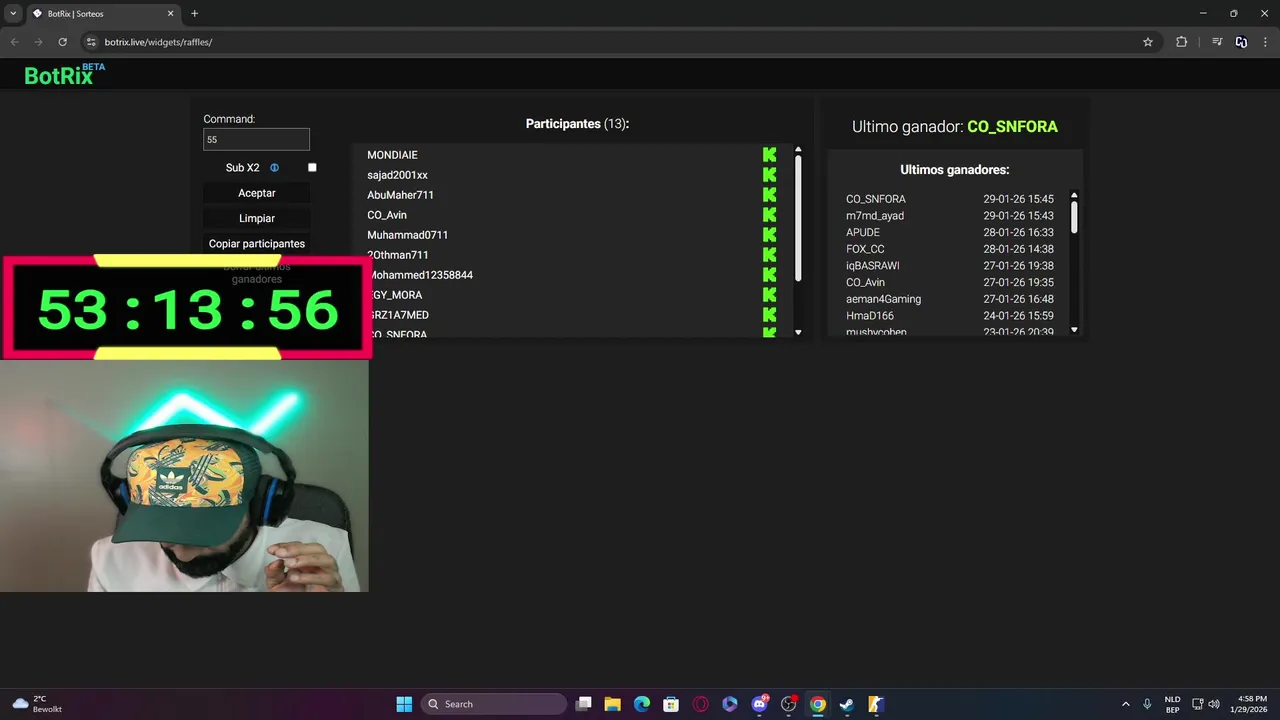Image resolution: width=1280 pixels, height=720 pixels.
Task: Open Task View on the taskbar
Action: (x=584, y=704)
